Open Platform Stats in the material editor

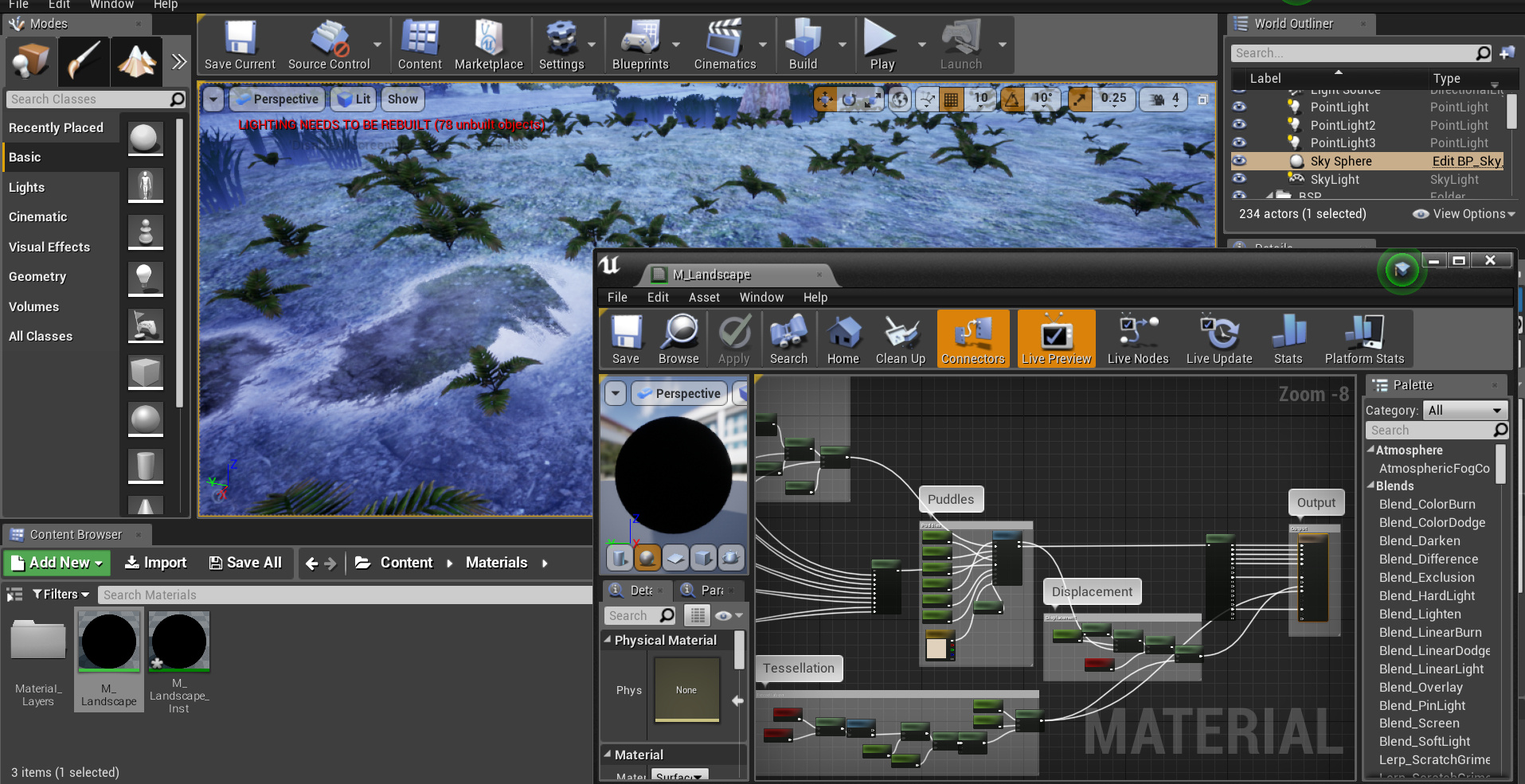click(x=1364, y=339)
